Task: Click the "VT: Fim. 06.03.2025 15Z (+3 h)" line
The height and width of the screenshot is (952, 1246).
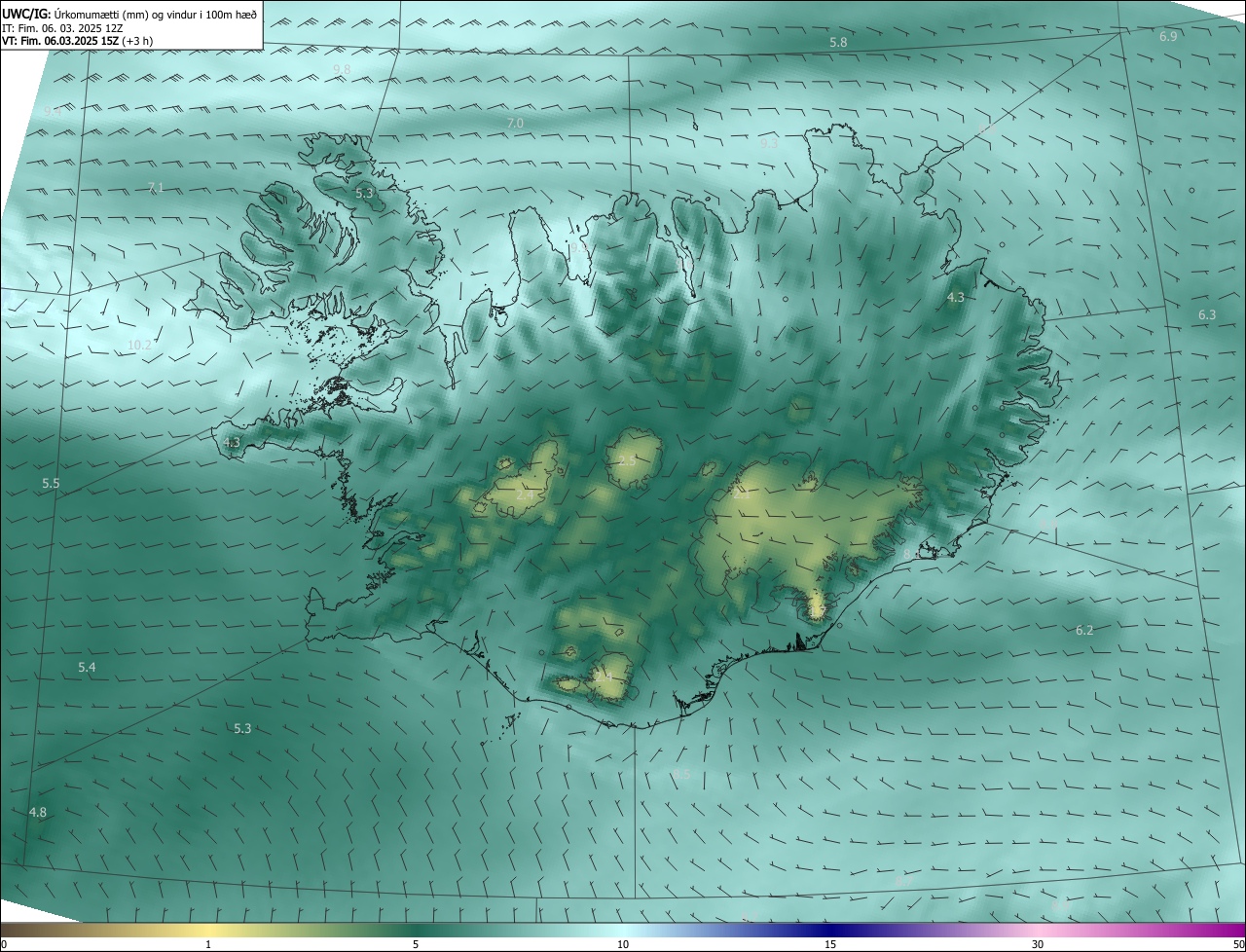Action: point(78,41)
